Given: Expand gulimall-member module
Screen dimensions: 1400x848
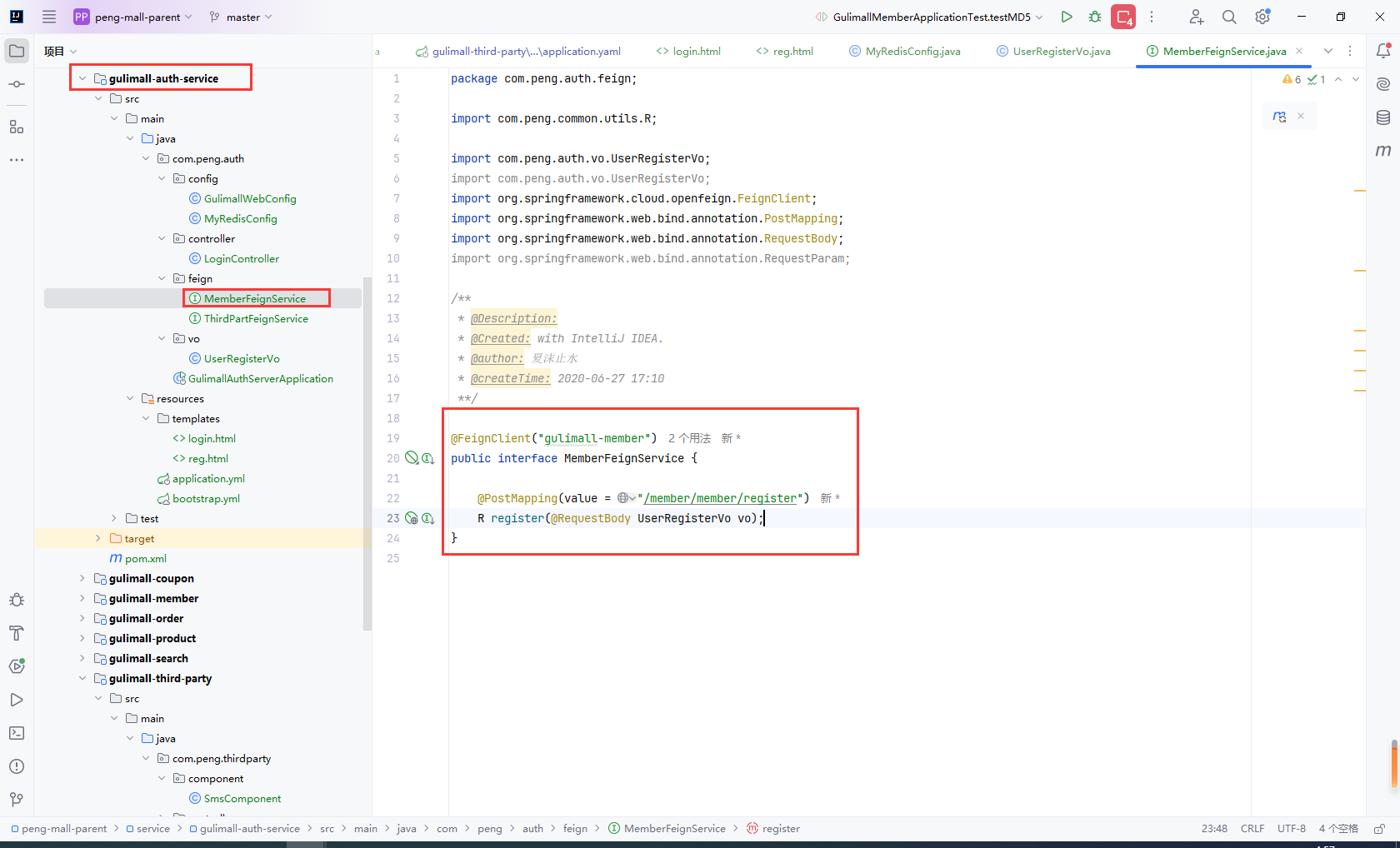Looking at the screenshot, I should (x=82, y=598).
